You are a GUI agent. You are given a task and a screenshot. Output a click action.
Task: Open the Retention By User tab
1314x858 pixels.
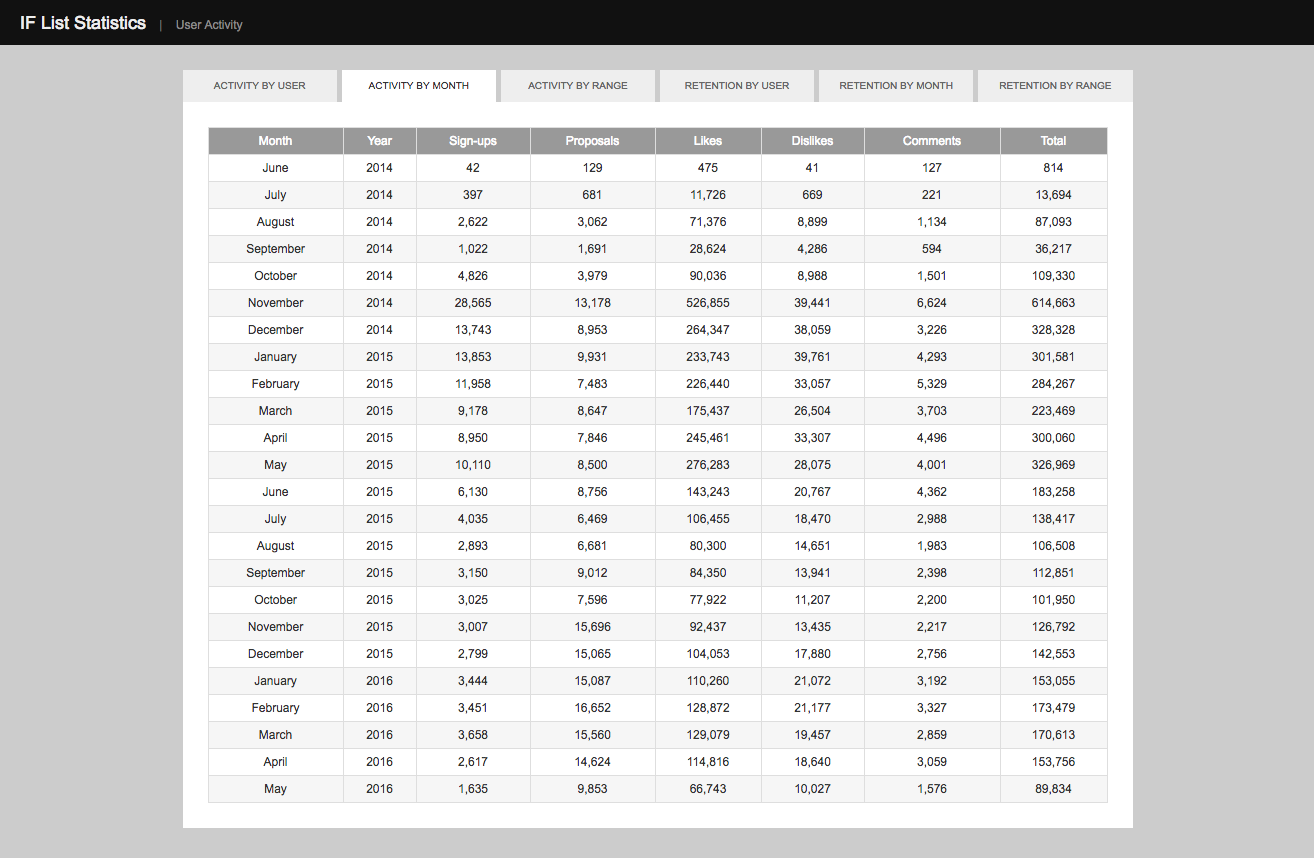[x=737, y=86]
